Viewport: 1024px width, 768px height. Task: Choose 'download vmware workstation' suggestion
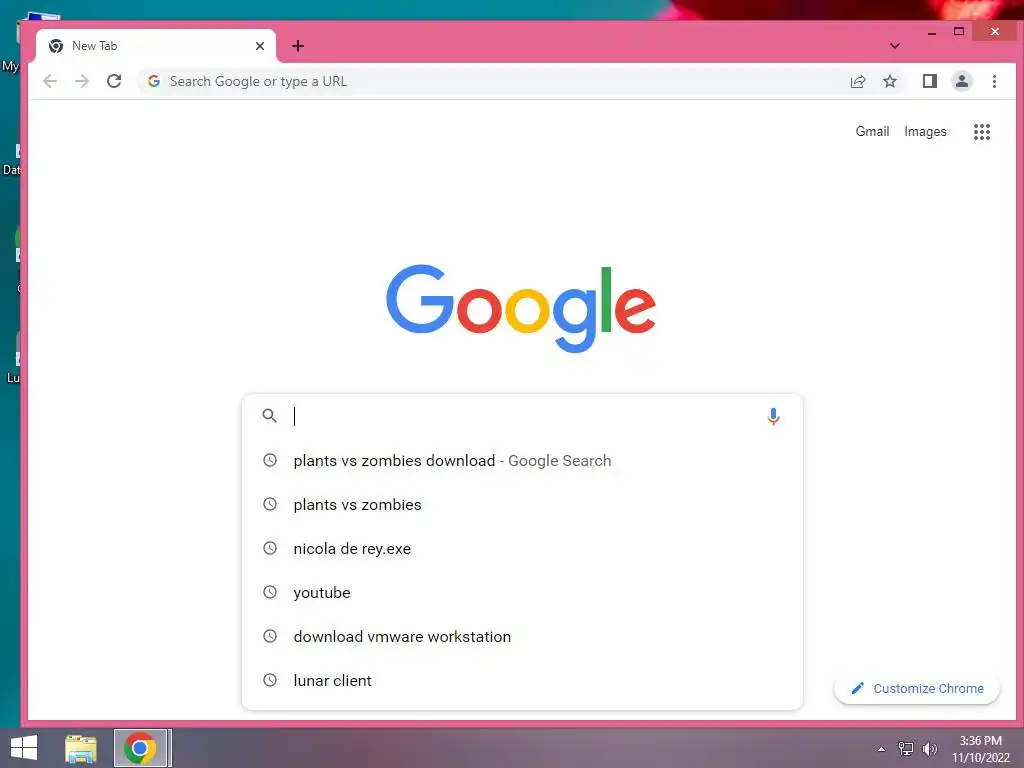[x=522, y=636]
